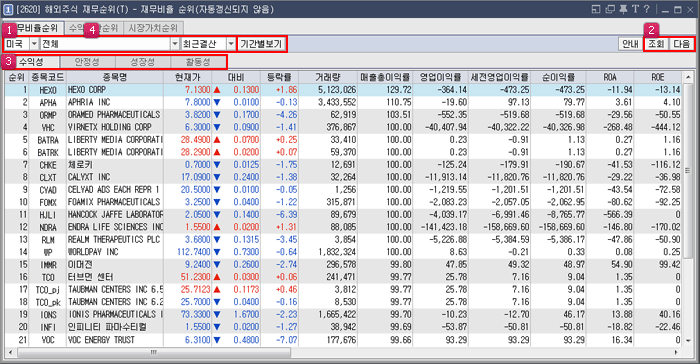
Task: Click the 세전영업이익률 column header
Action: (500, 77)
